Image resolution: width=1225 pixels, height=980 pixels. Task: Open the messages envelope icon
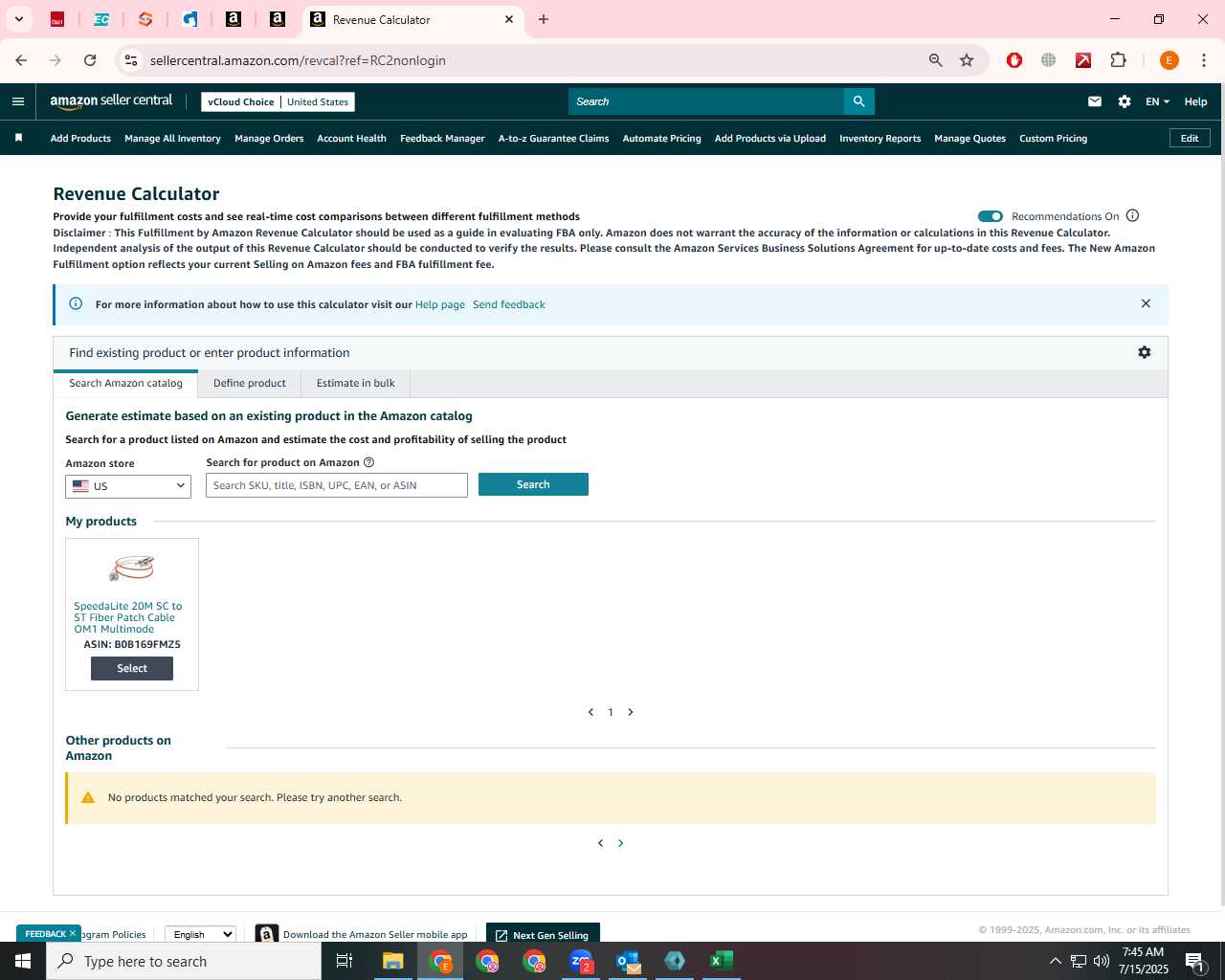pyautogui.click(x=1095, y=101)
